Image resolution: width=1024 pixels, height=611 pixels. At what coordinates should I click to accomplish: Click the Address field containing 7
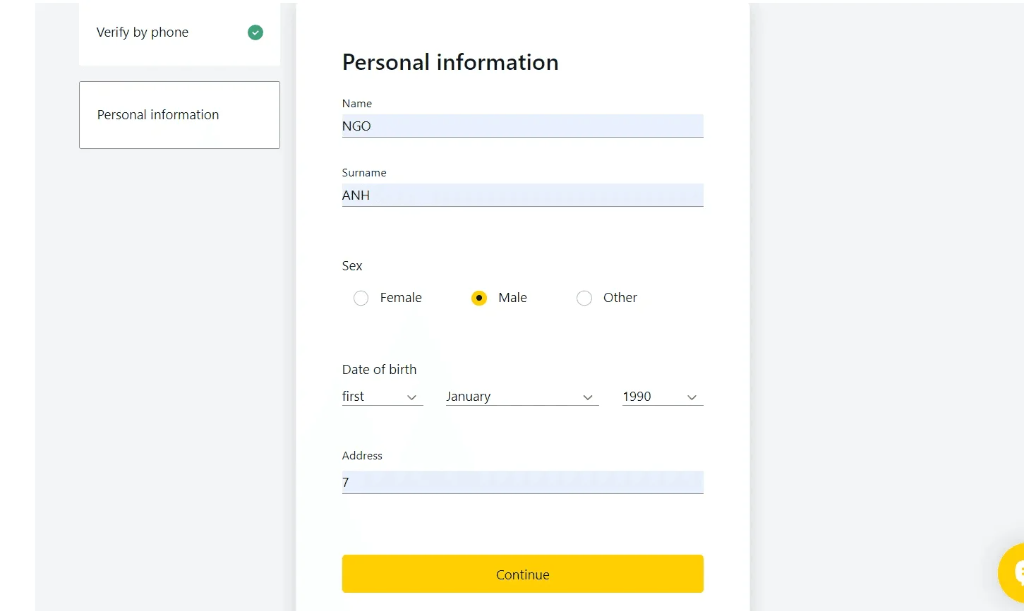(522, 482)
